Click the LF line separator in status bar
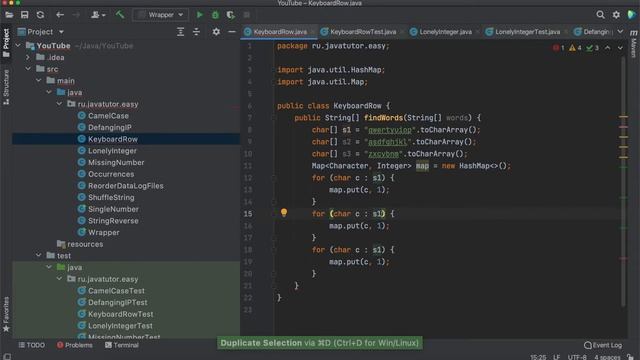 click(x=556, y=357)
